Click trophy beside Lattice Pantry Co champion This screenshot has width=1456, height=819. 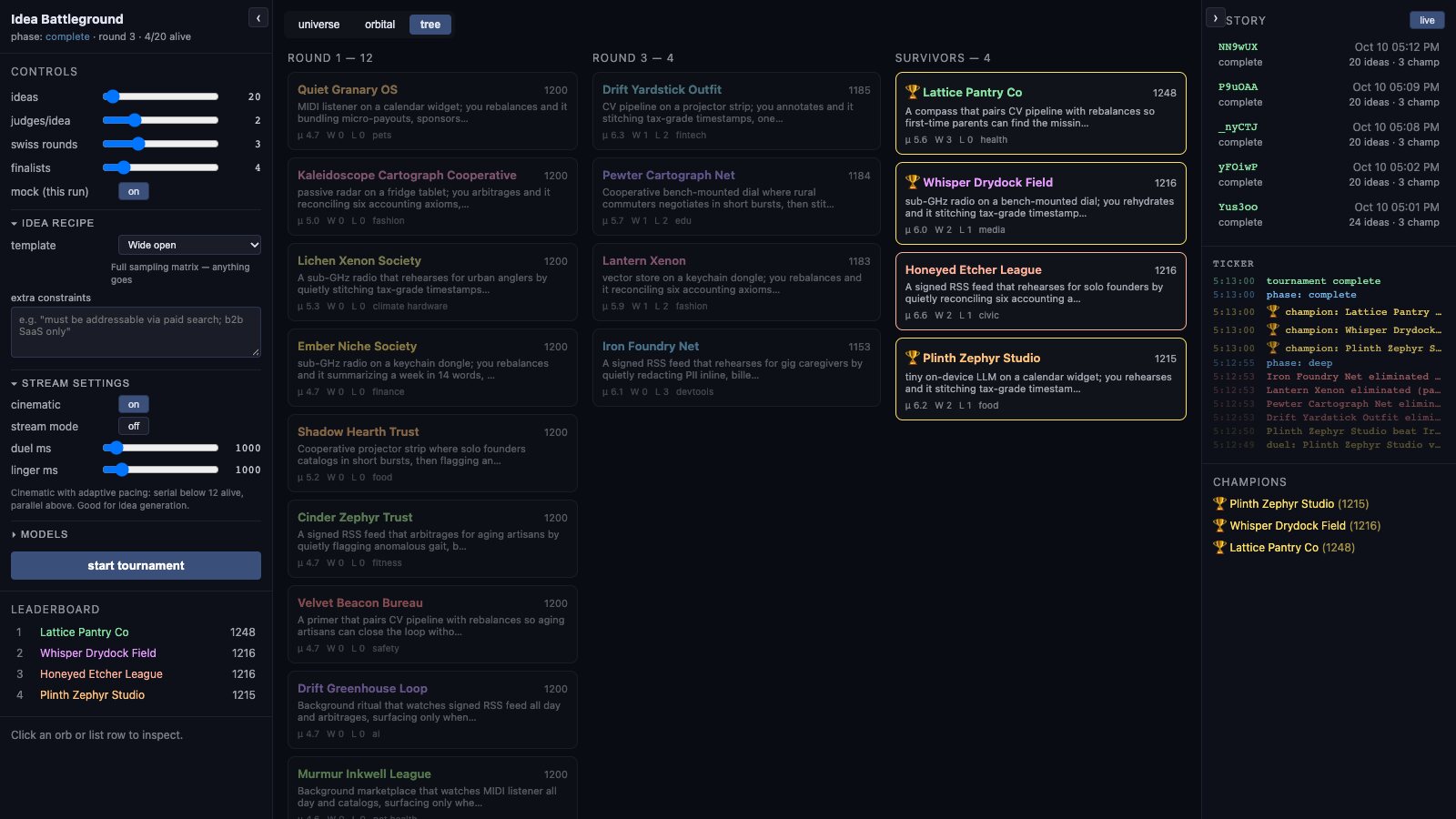click(x=1219, y=547)
